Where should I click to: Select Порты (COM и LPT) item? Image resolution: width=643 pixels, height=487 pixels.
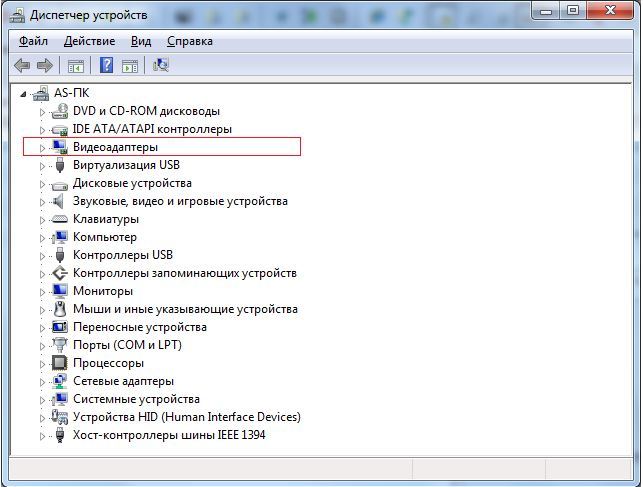[127, 345]
